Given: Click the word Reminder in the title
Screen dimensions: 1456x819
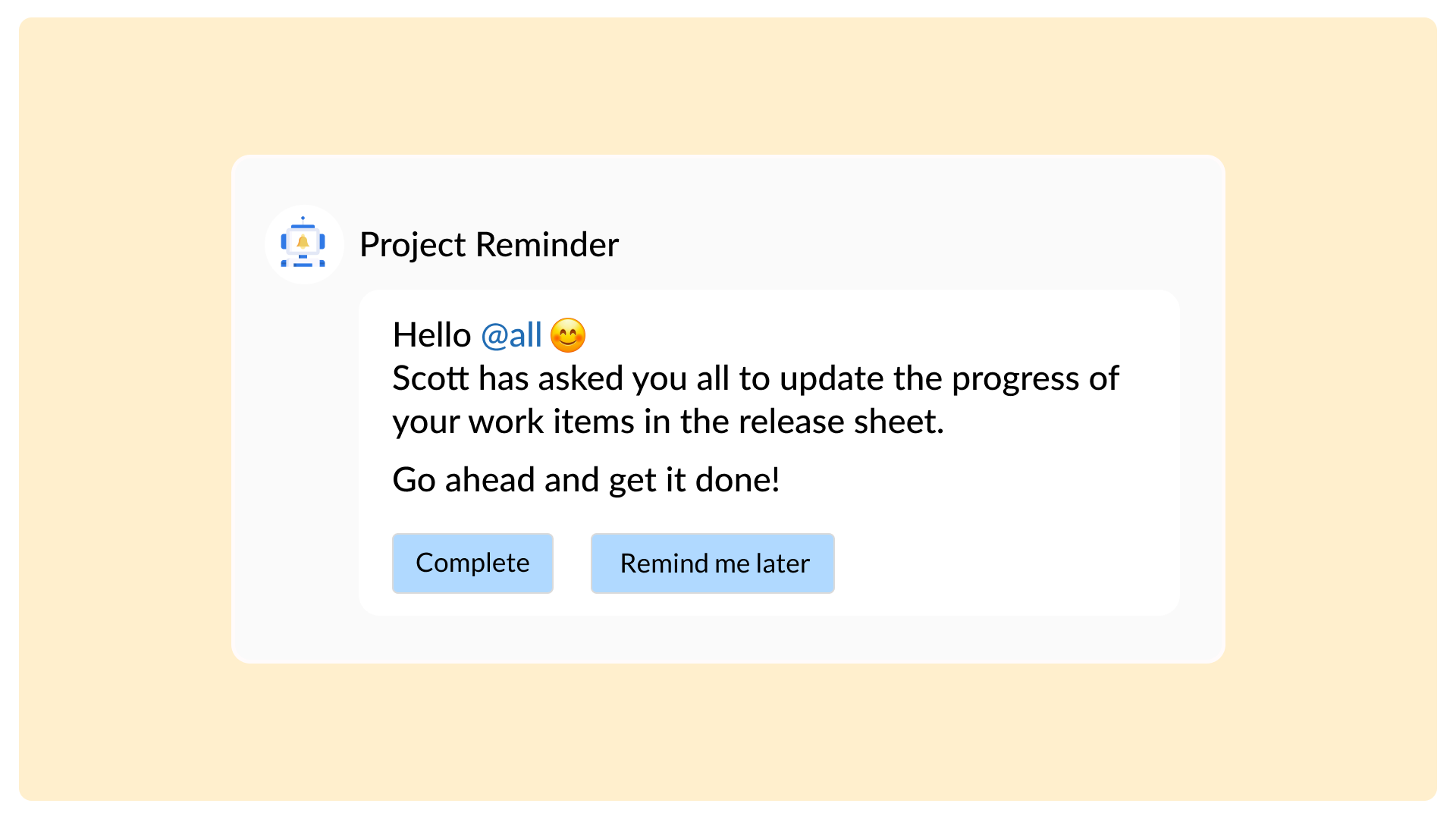Looking at the screenshot, I should pos(547,244).
